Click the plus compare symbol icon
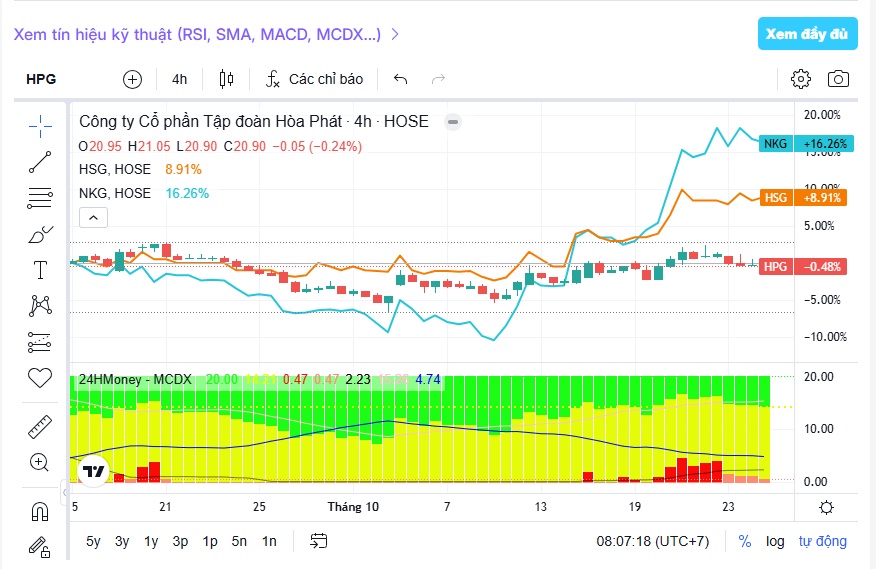The height and width of the screenshot is (569, 876). click(132, 79)
